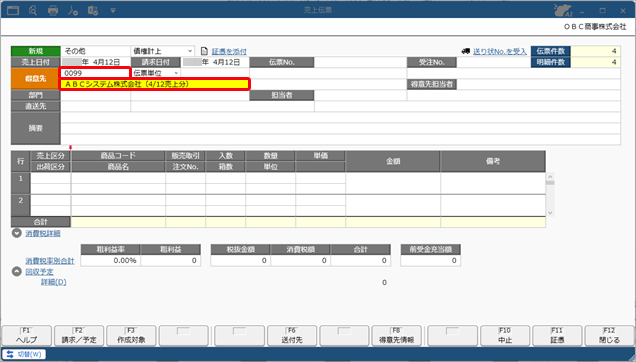Open the 消費税詳細 link
The image size is (636, 362).
(x=43, y=233)
